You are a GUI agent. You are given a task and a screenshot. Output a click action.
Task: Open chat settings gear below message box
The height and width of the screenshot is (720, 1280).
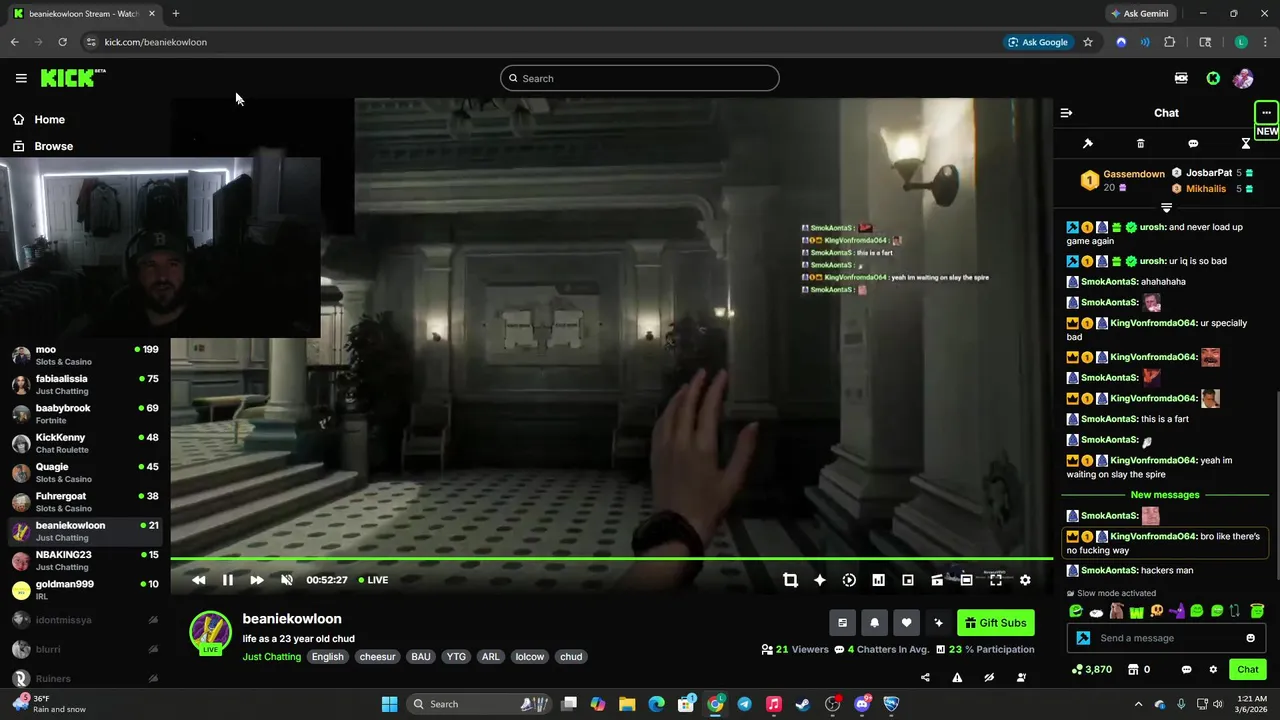click(x=1213, y=670)
